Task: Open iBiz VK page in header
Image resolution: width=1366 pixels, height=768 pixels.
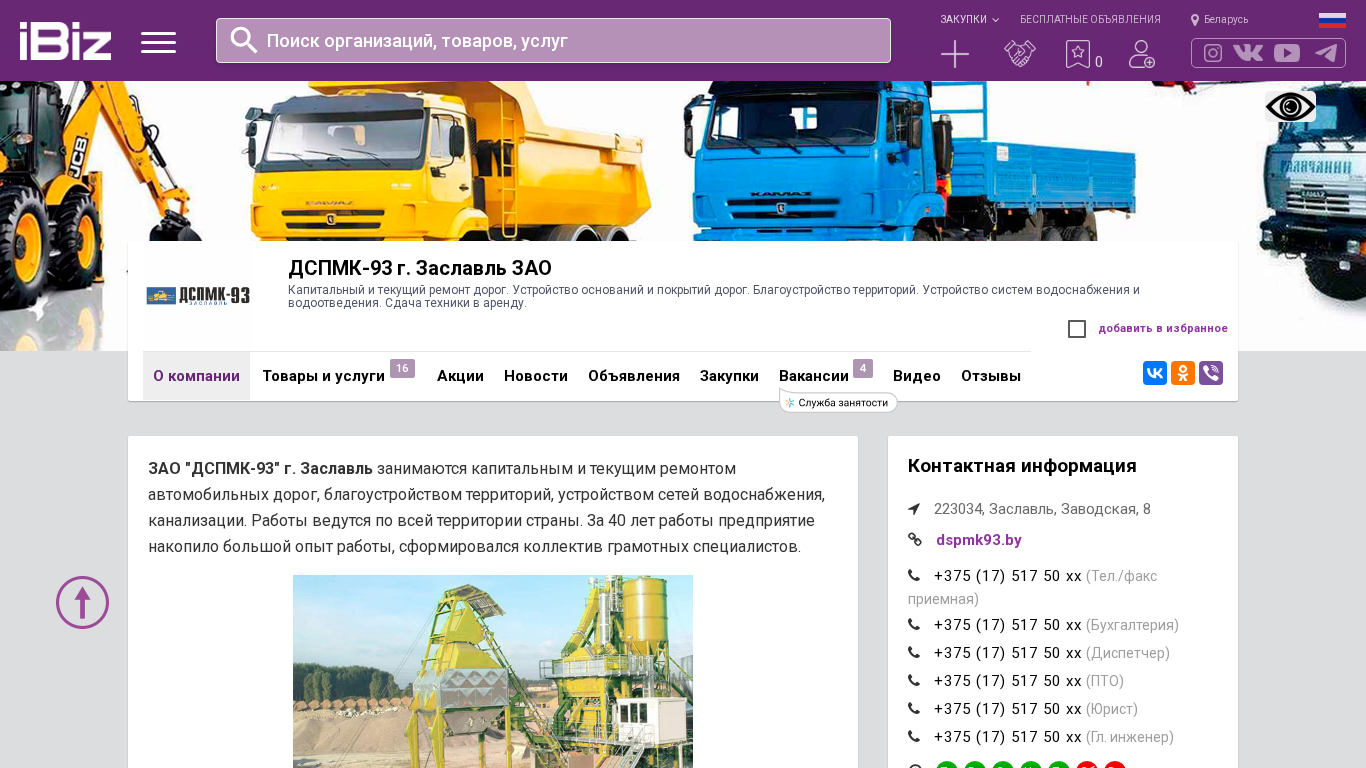Action: point(1248,53)
